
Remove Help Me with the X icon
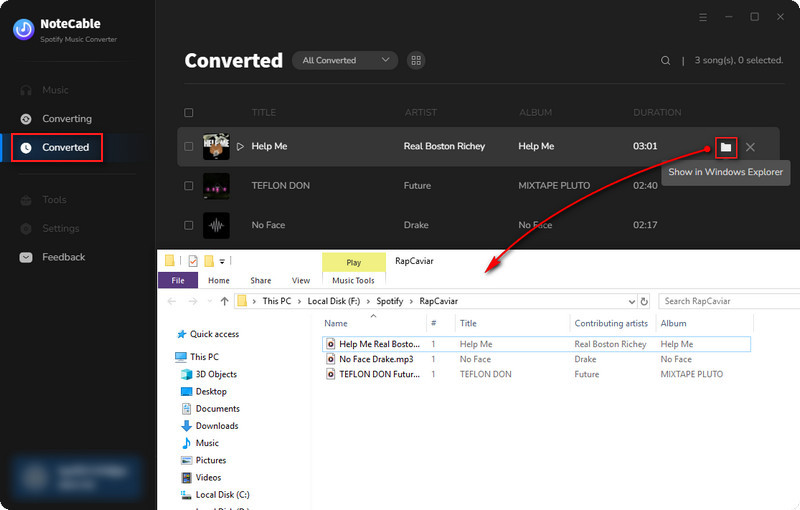click(750, 147)
